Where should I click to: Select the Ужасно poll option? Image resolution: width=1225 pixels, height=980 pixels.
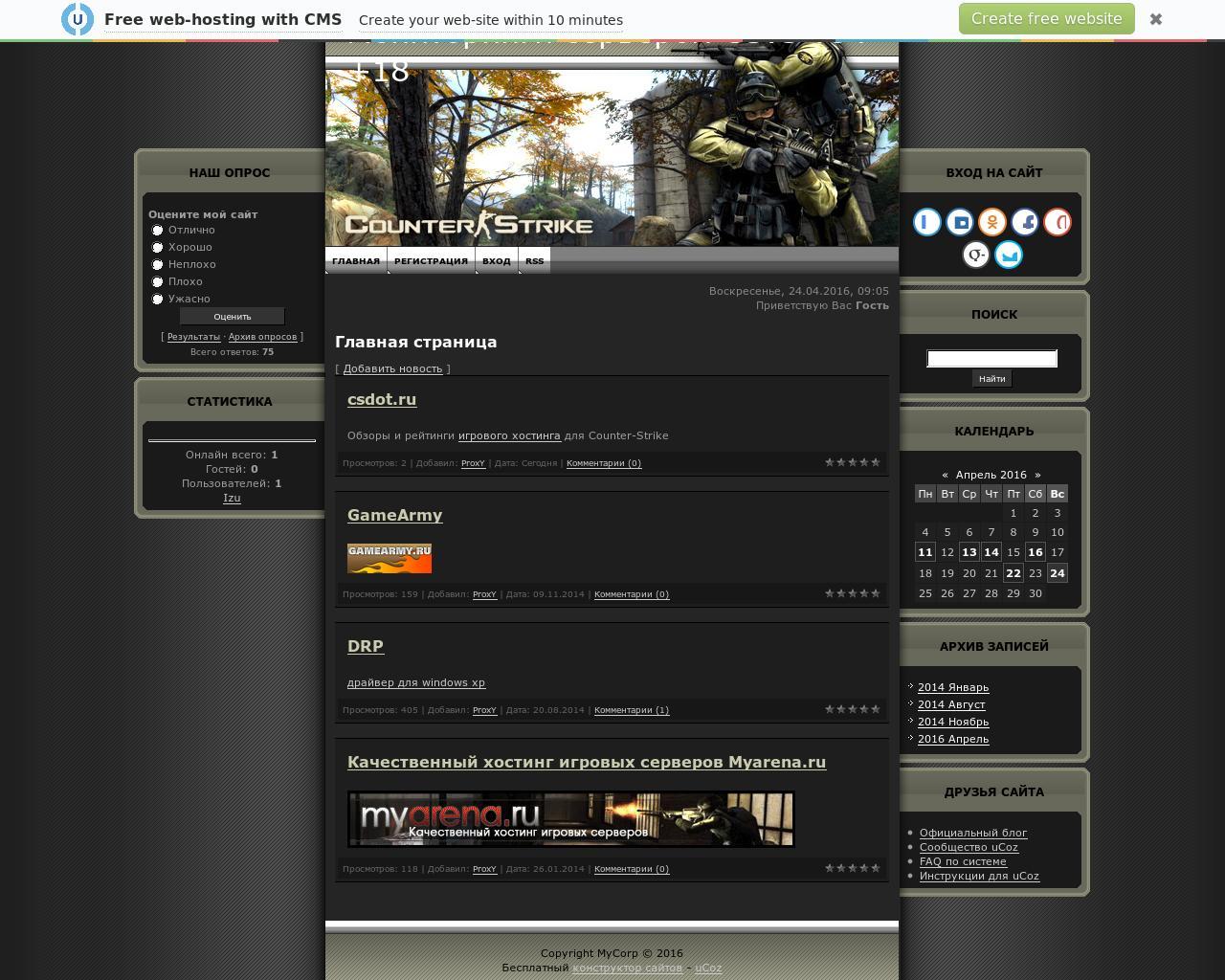click(158, 299)
